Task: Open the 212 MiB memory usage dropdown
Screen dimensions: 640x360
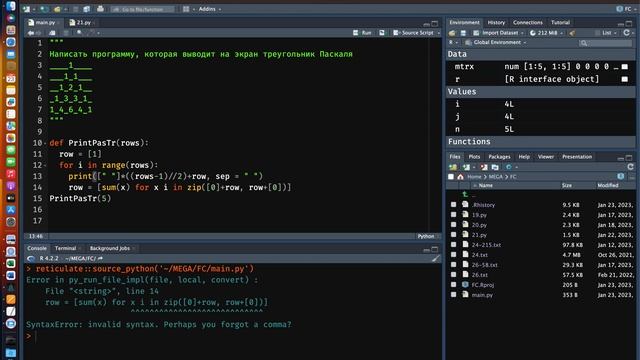Action: pyautogui.click(x=547, y=33)
